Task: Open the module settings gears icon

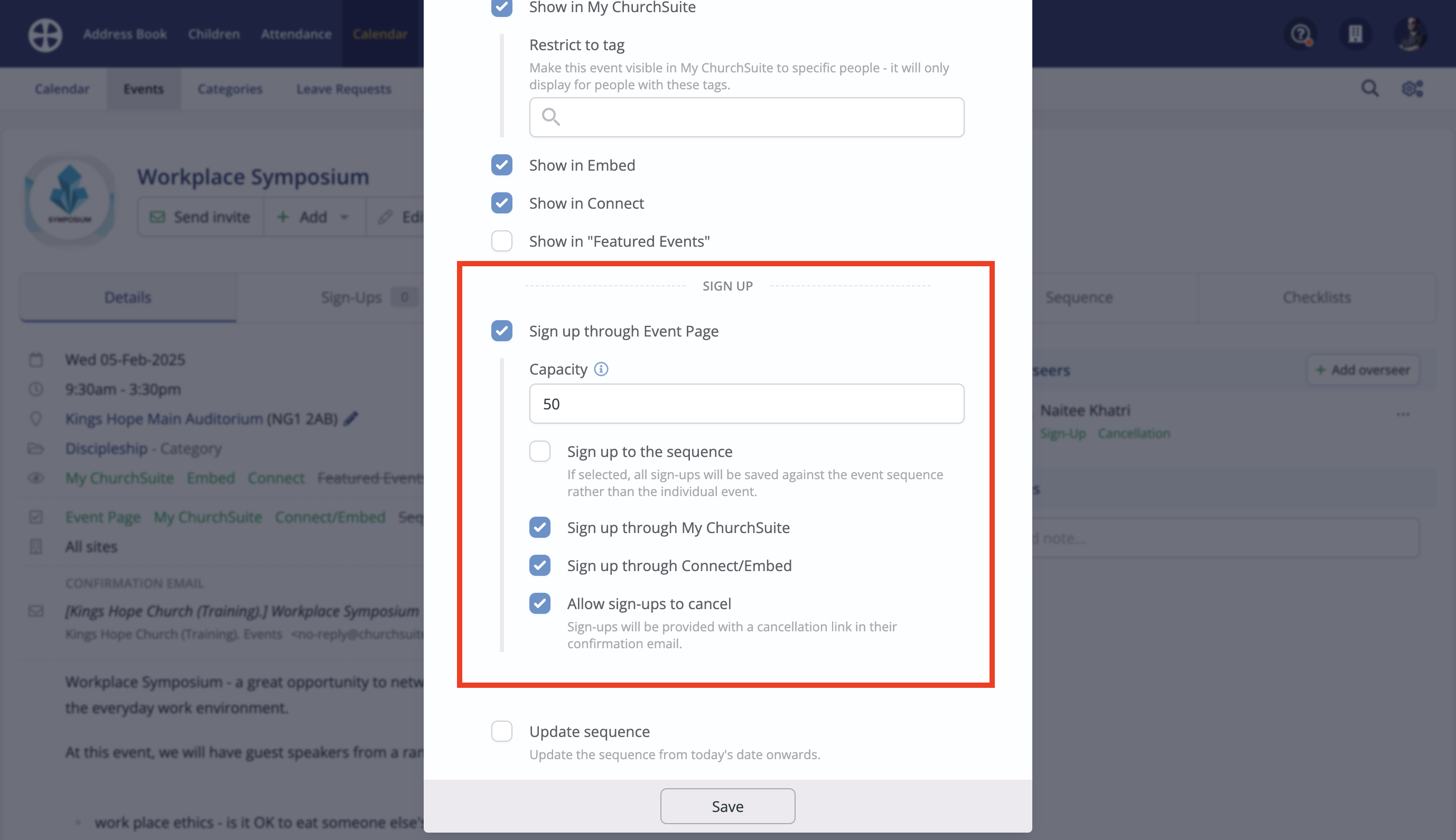Action: point(1413,88)
